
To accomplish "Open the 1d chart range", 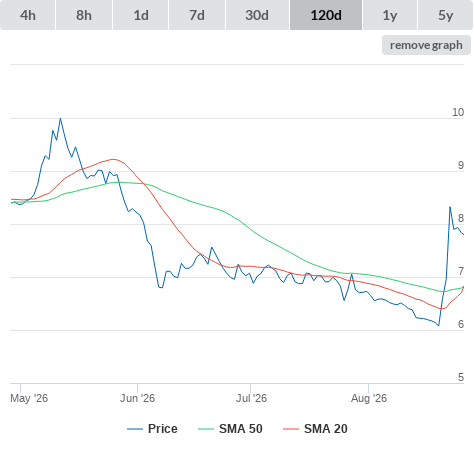I will (141, 15).
